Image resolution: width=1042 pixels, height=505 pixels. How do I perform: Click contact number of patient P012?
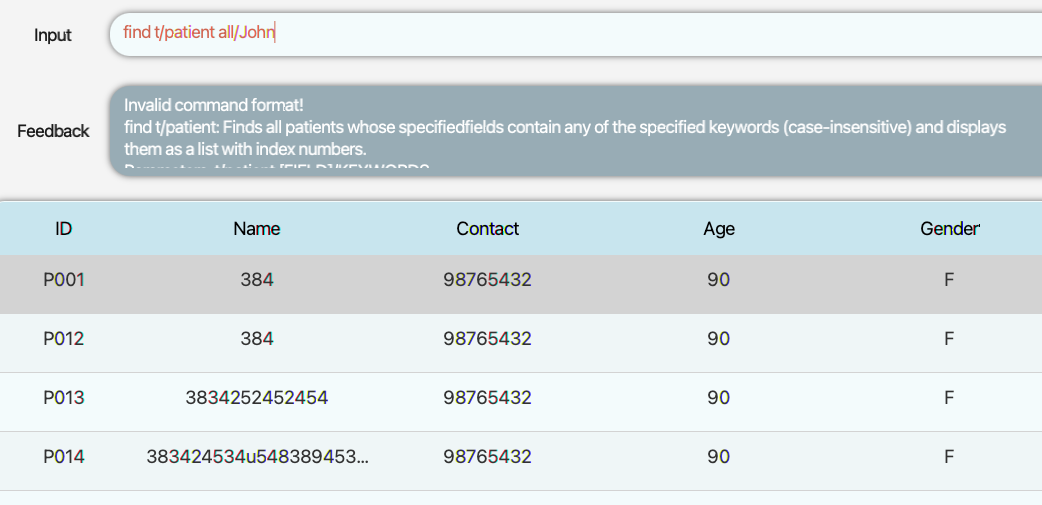[487, 339]
